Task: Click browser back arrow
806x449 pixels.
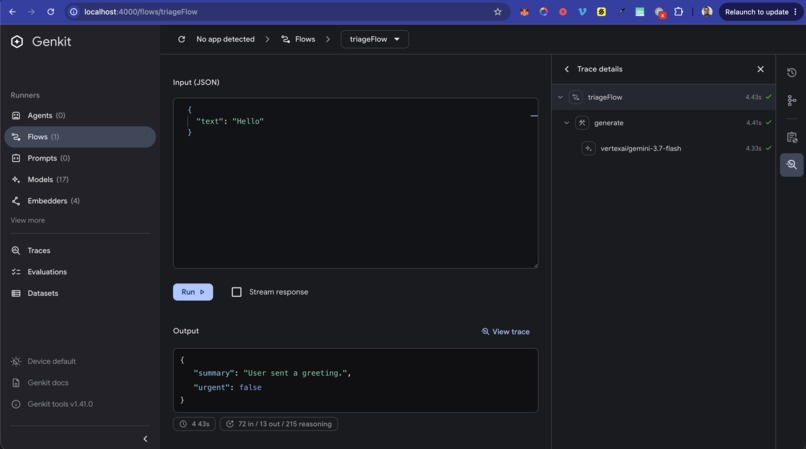Action: coord(12,12)
